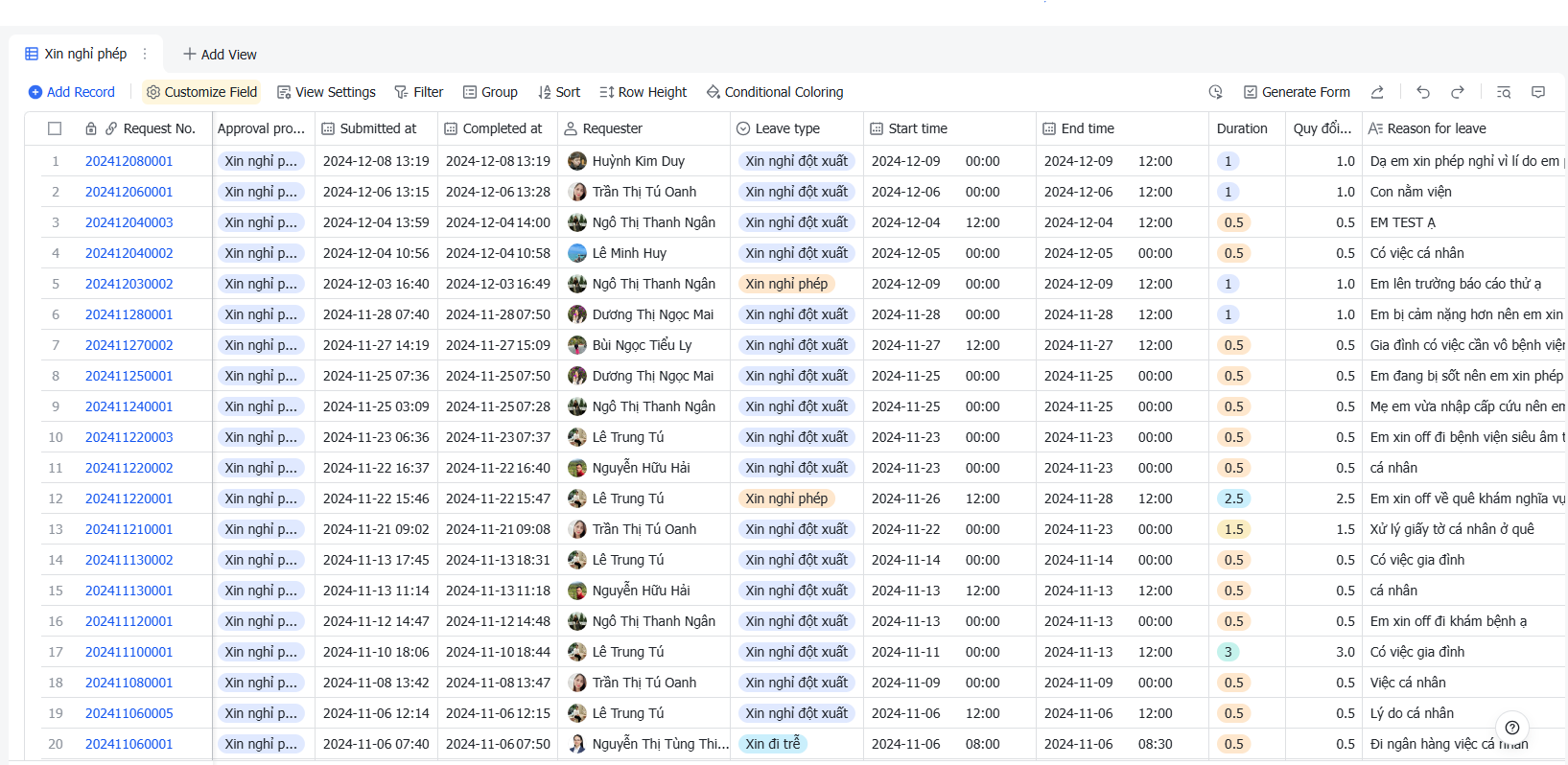Click the undo arrow icon
1568x765 pixels.
[x=1423, y=92]
